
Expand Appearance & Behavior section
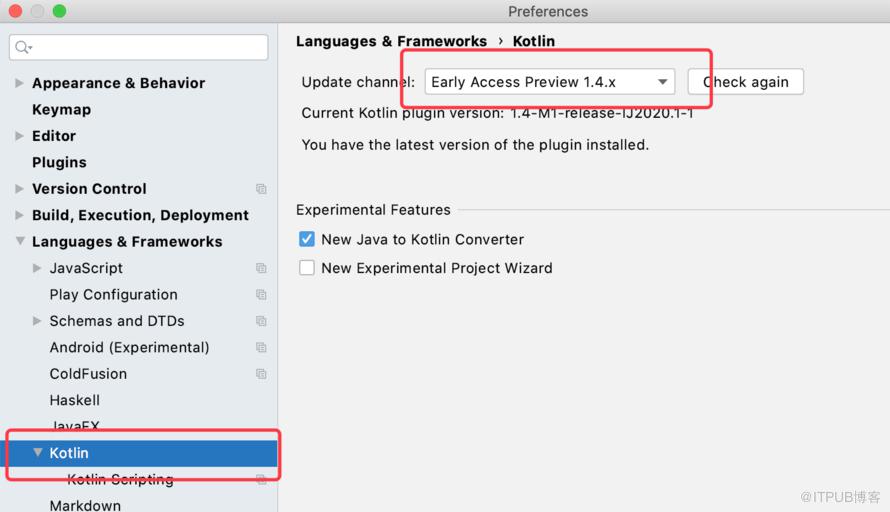(x=19, y=83)
